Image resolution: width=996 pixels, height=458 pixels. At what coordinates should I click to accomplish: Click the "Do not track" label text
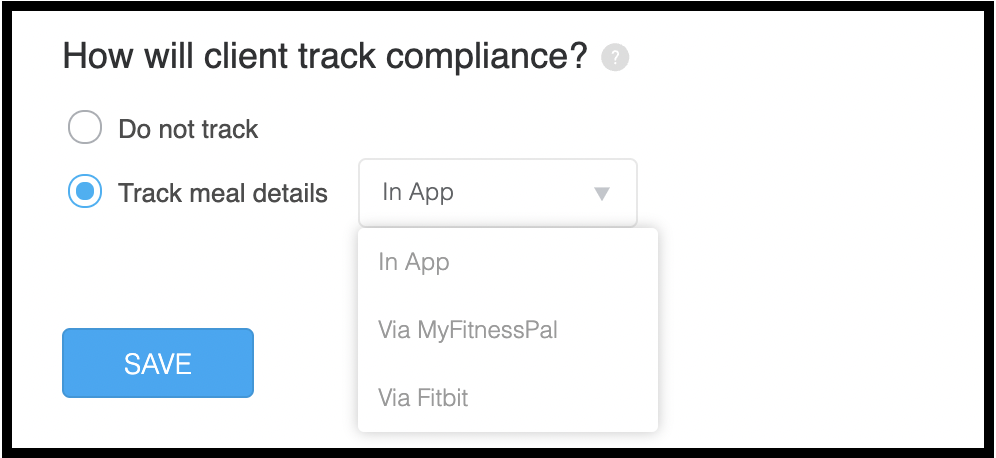click(188, 129)
